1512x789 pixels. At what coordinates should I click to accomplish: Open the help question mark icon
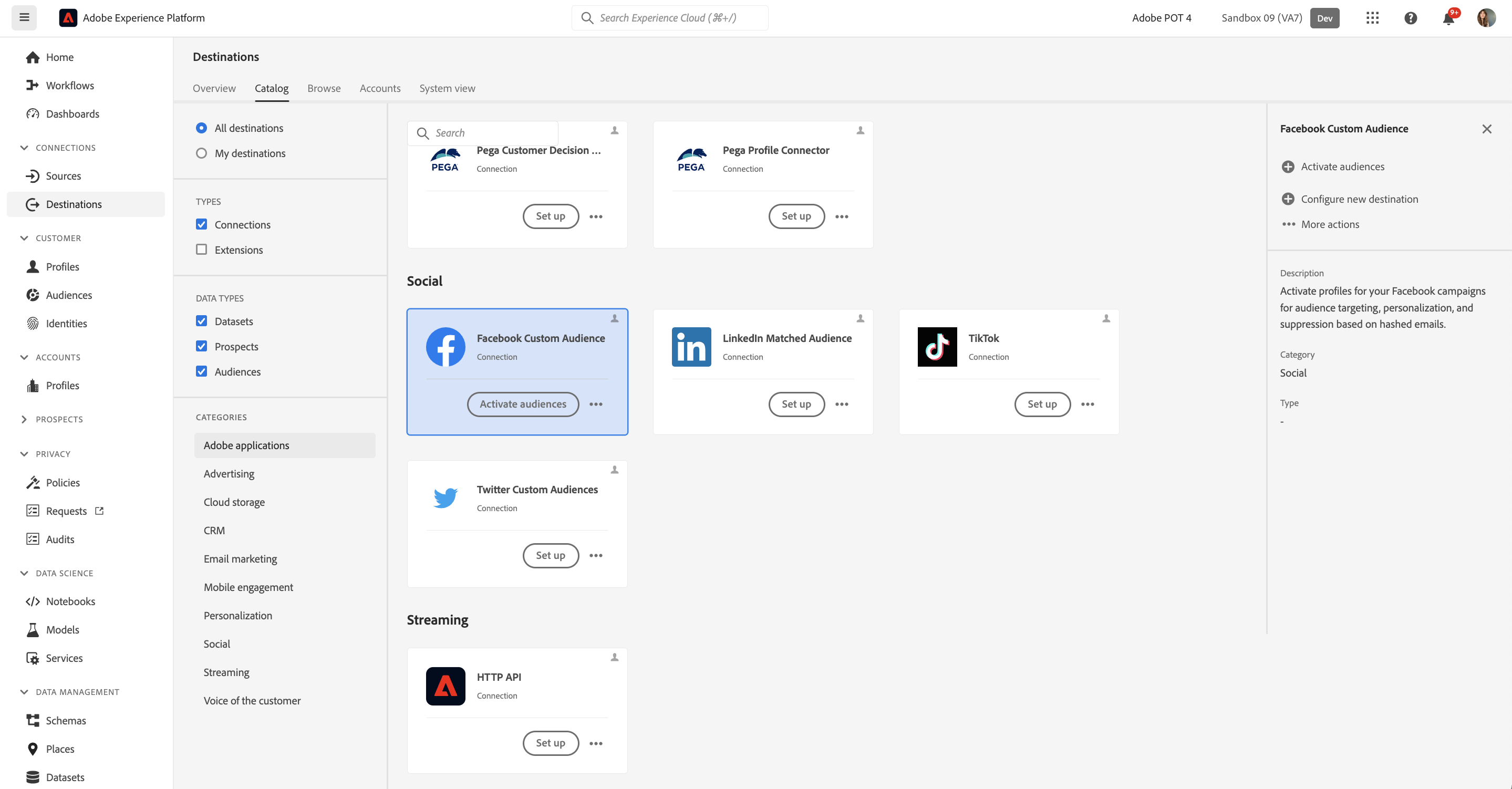[x=1411, y=18]
